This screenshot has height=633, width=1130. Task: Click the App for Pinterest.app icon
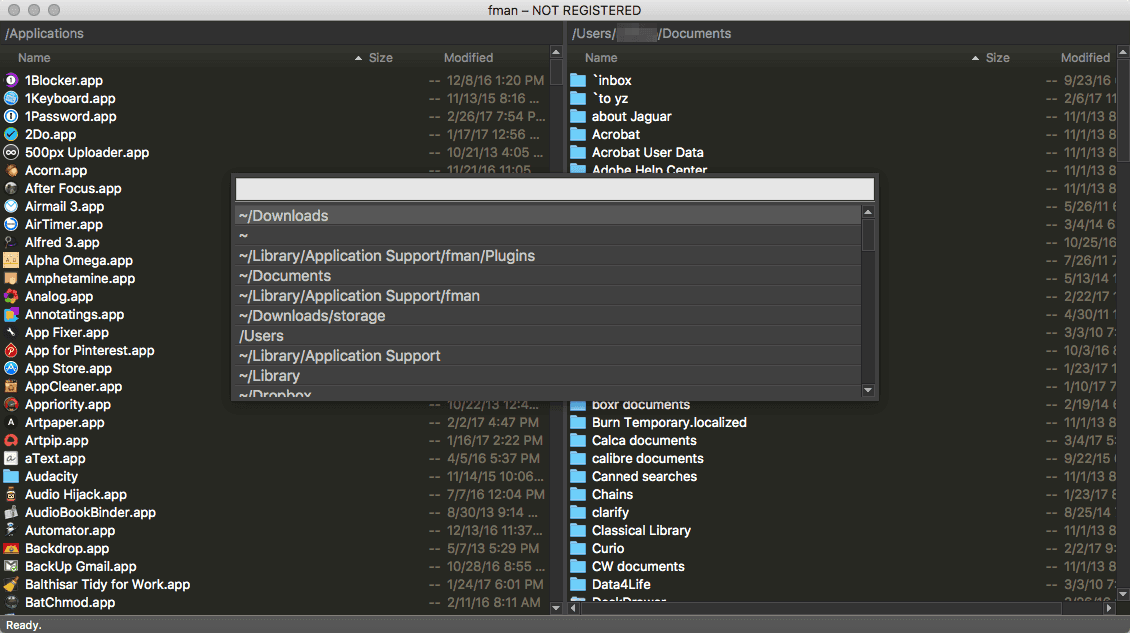click(11, 350)
